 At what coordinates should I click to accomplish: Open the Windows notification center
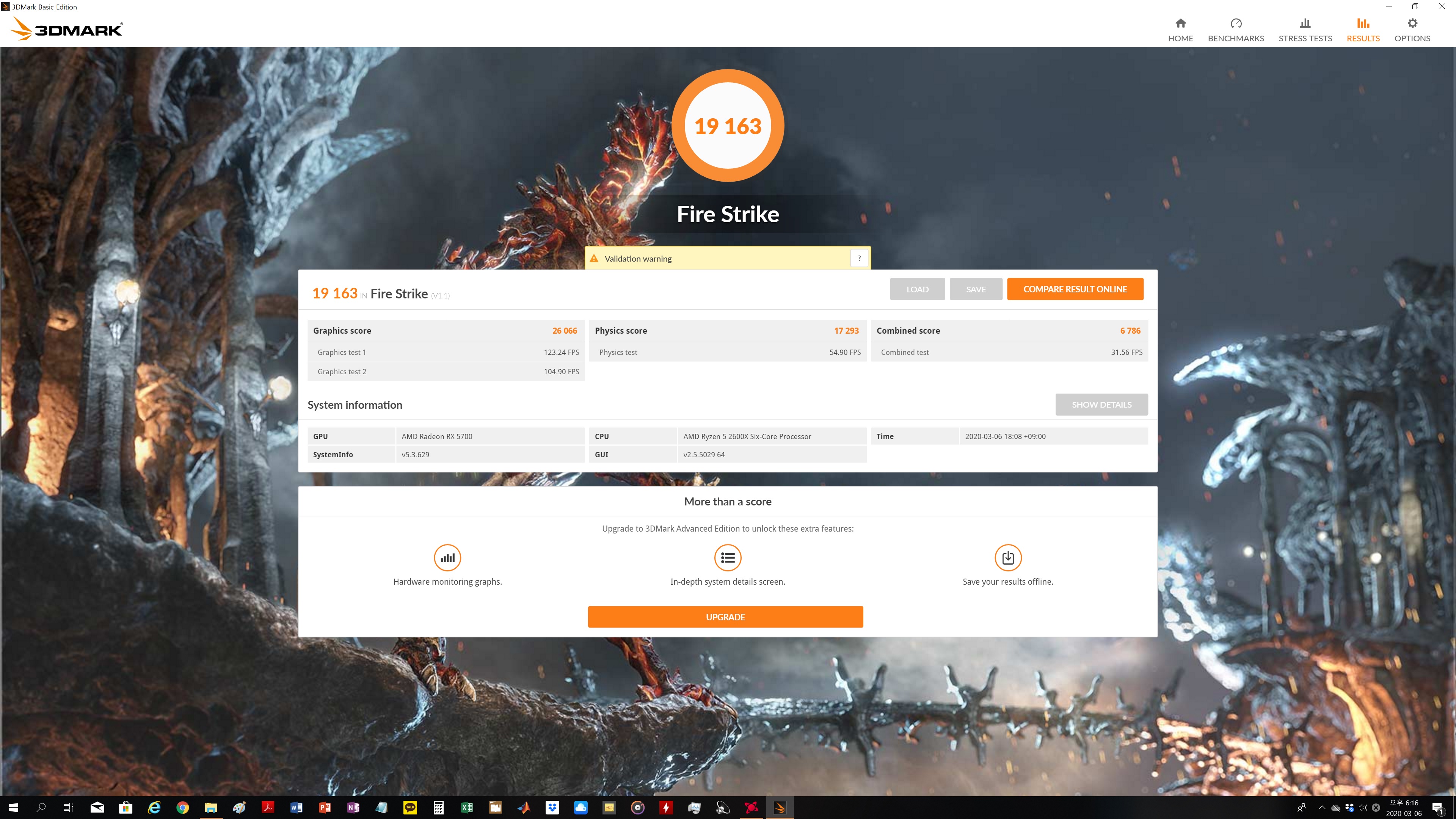point(1438,808)
